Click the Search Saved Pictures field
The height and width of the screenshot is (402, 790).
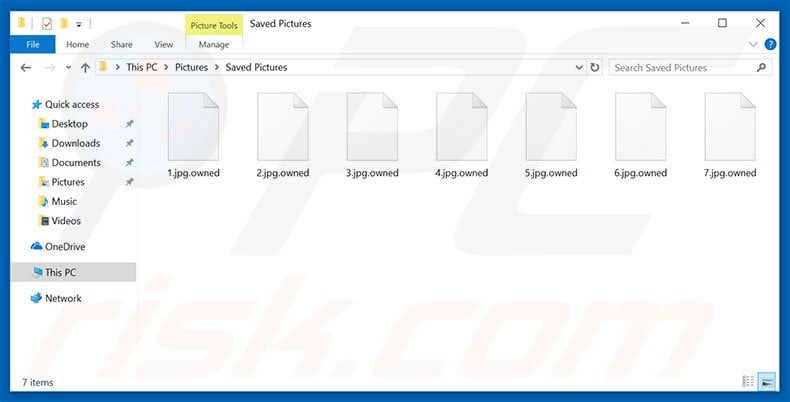(690, 68)
